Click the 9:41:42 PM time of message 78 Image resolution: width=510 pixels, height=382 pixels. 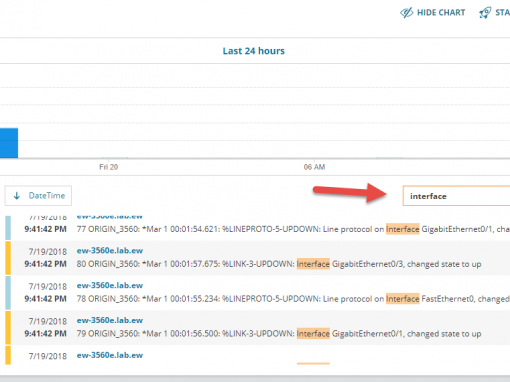point(45,299)
